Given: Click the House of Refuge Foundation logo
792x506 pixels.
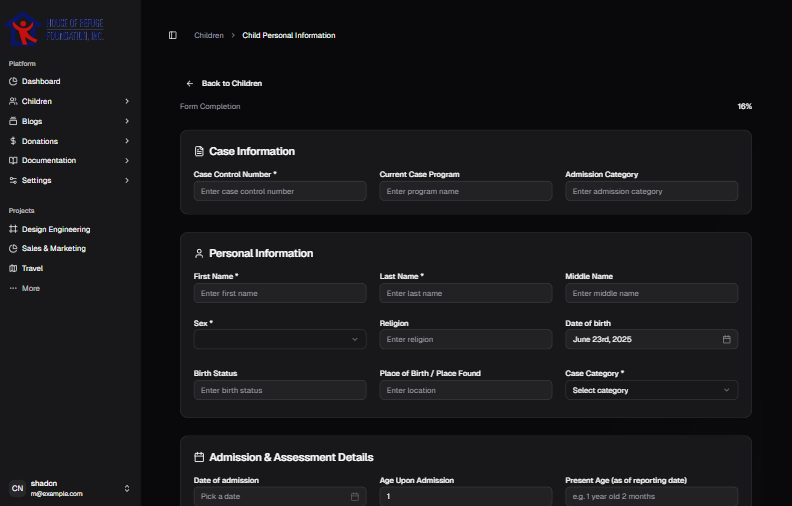Looking at the screenshot, I should [57, 30].
